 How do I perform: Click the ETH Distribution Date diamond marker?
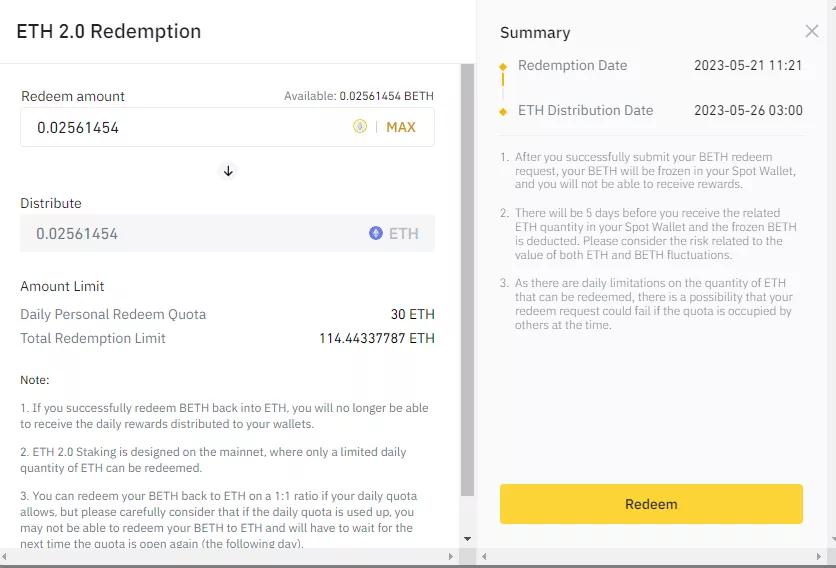[503, 111]
